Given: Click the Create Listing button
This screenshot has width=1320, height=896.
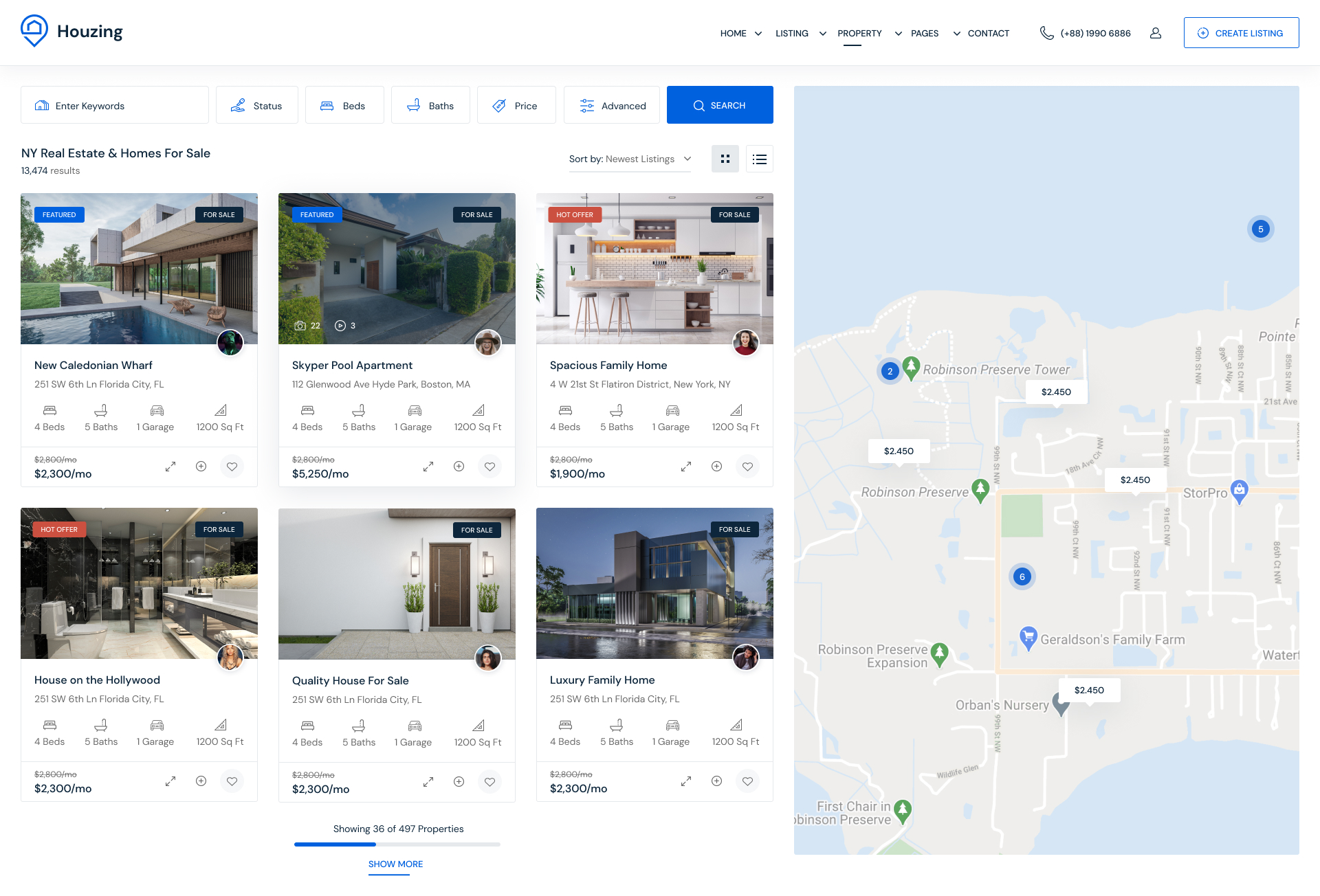Looking at the screenshot, I should (x=1241, y=33).
